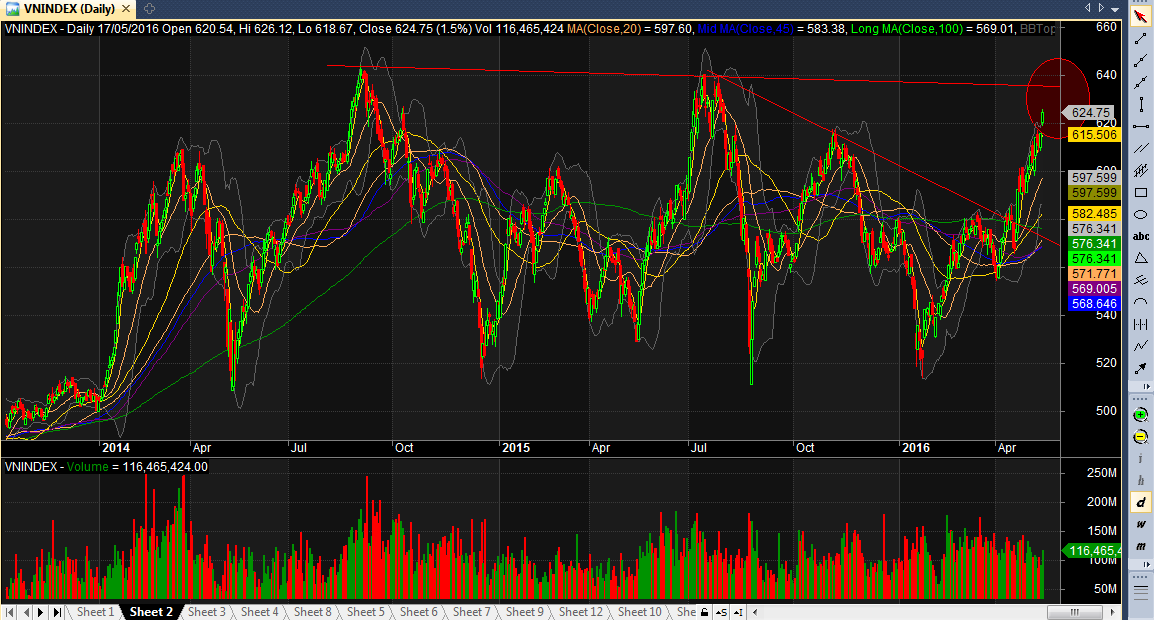
Task: Choose the ellipse drawing tool
Action: [1140, 215]
